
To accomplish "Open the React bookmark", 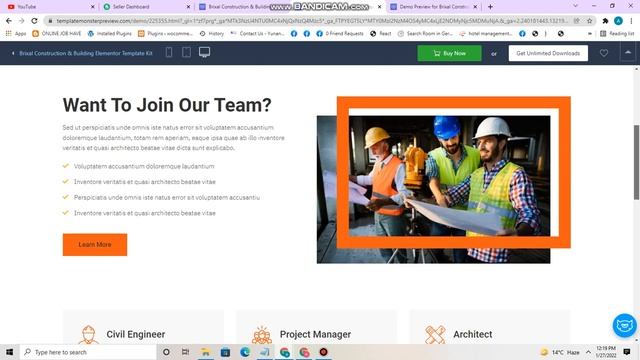I will (x=380, y=33).
